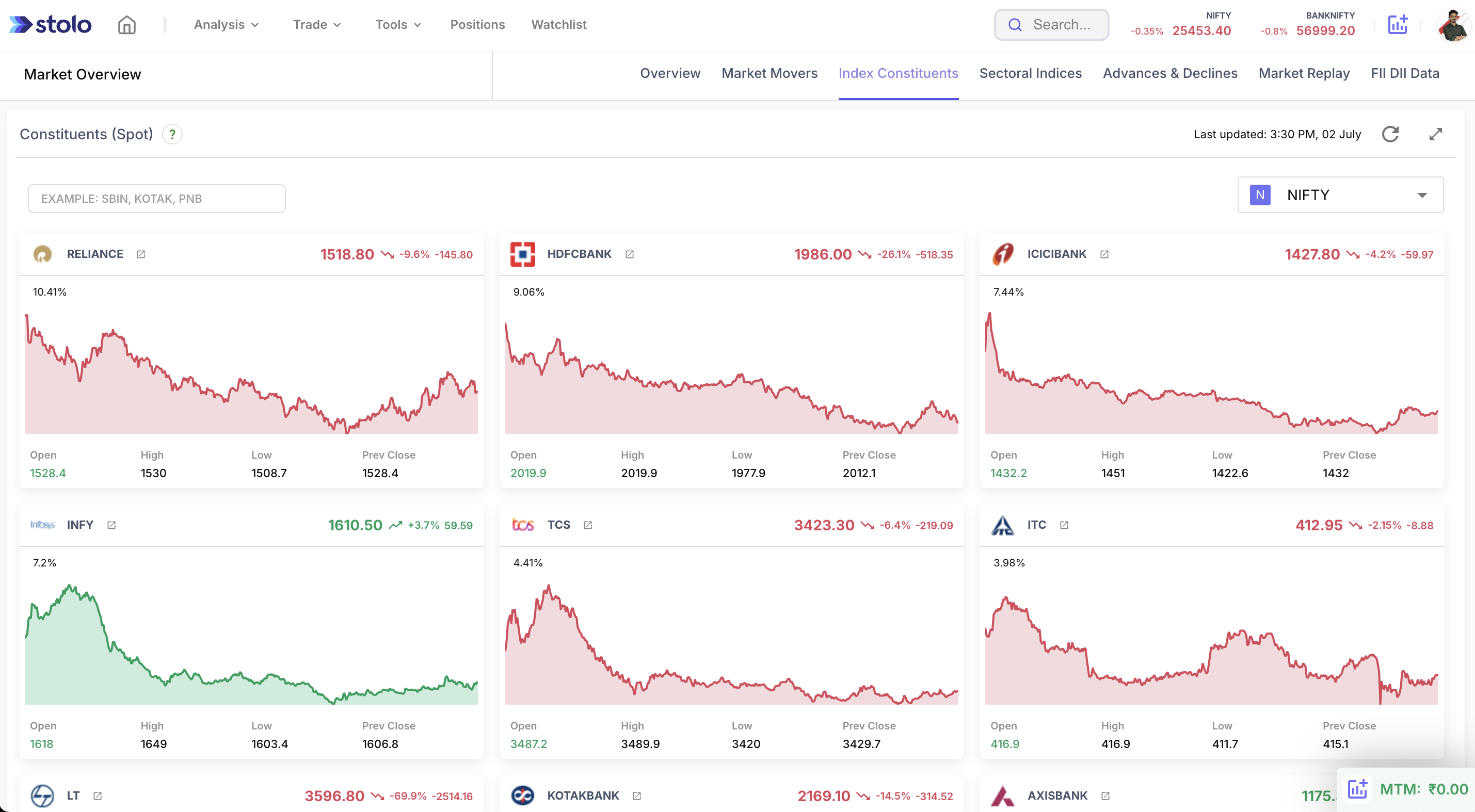Switch to the Market Movers tab
Image resolution: width=1475 pixels, height=812 pixels.
pos(769,73)
